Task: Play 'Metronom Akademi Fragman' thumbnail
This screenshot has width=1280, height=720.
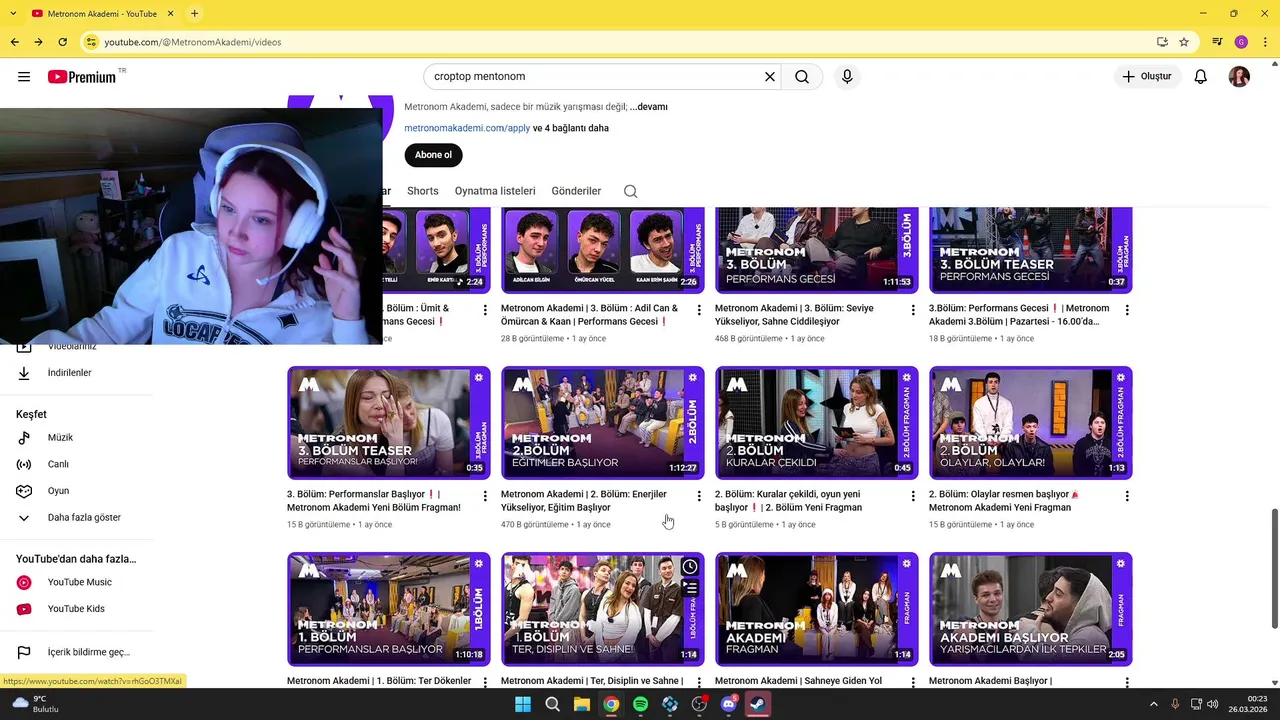Action: pos(816,608)
